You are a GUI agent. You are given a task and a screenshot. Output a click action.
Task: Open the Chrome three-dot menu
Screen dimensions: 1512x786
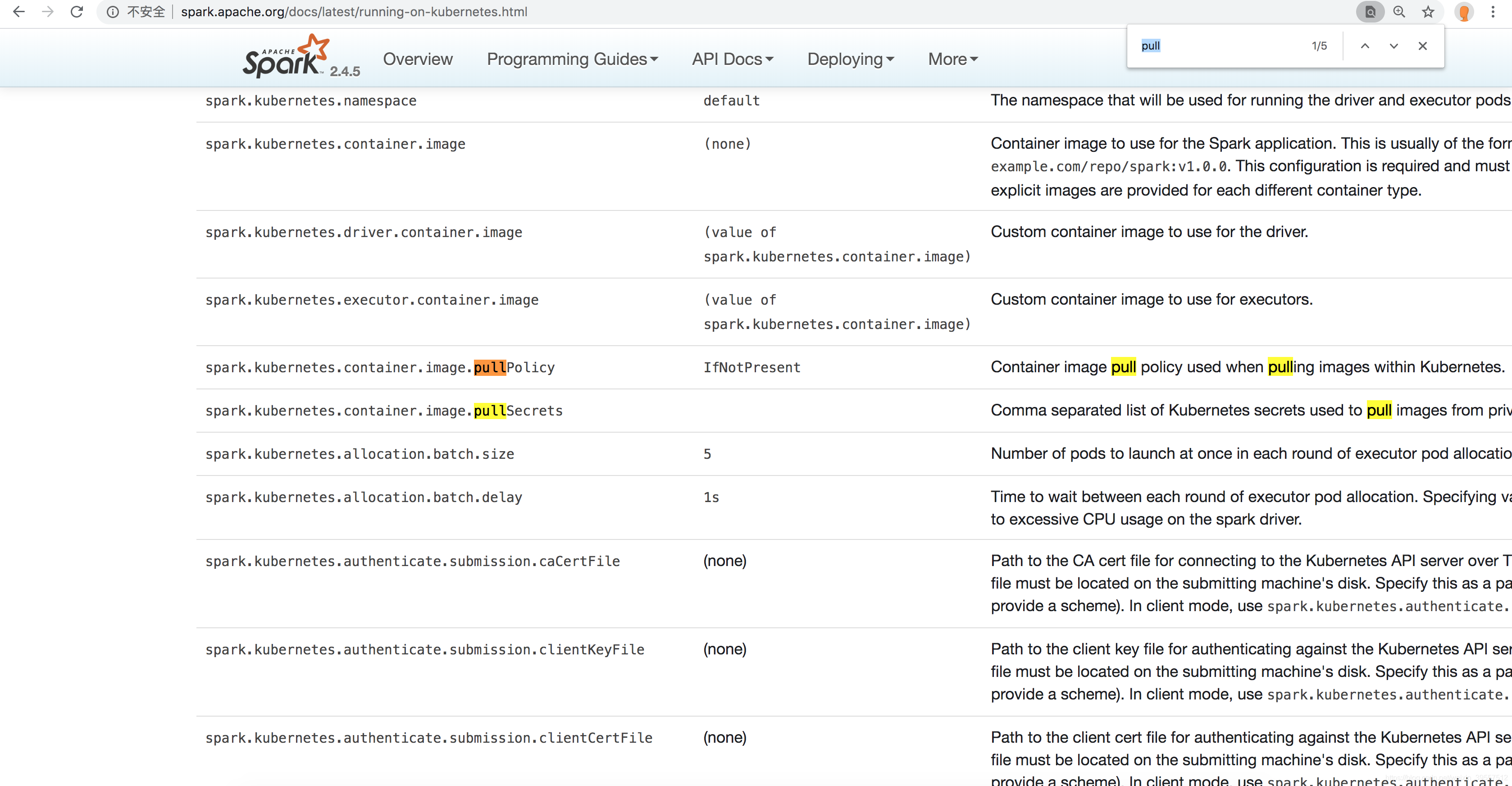coord(1493,12)
